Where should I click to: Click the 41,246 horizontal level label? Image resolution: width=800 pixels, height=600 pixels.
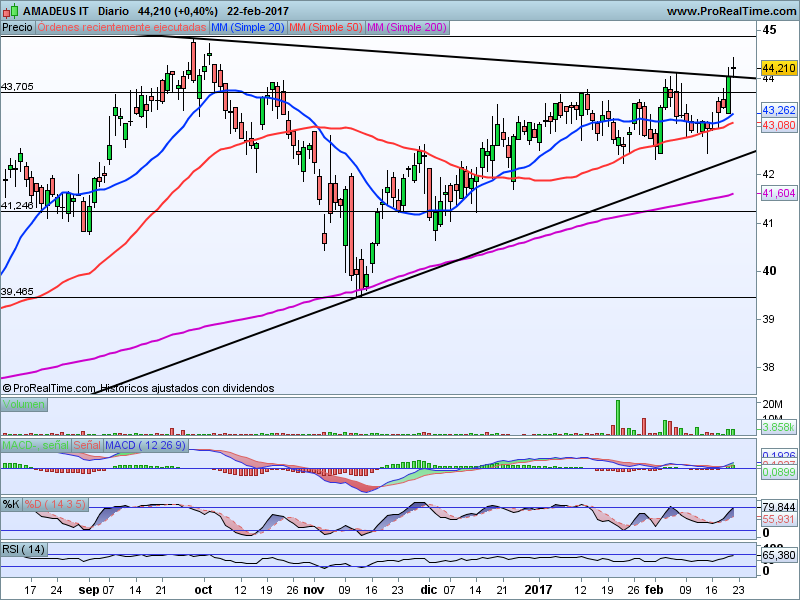click(x=17, y=206)
